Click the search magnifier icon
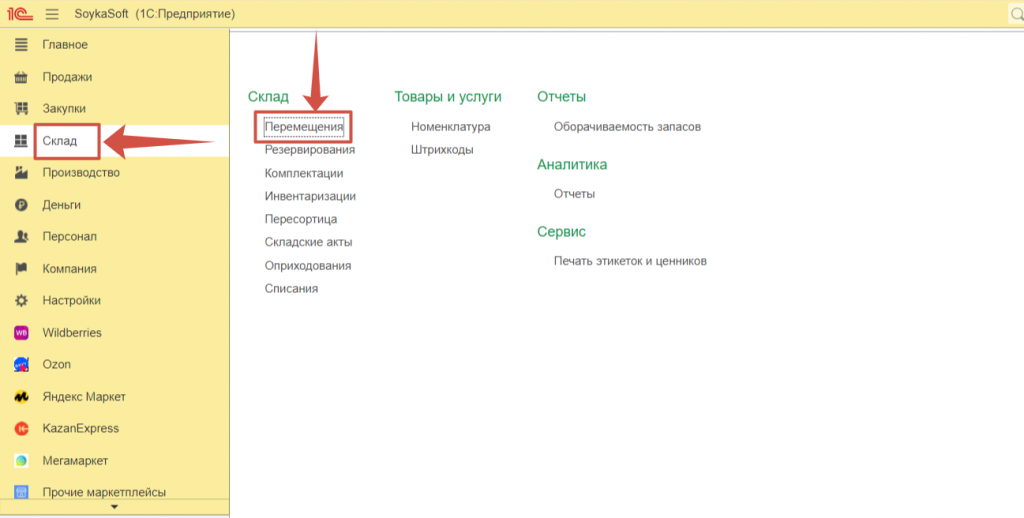 pos(1013,14)
